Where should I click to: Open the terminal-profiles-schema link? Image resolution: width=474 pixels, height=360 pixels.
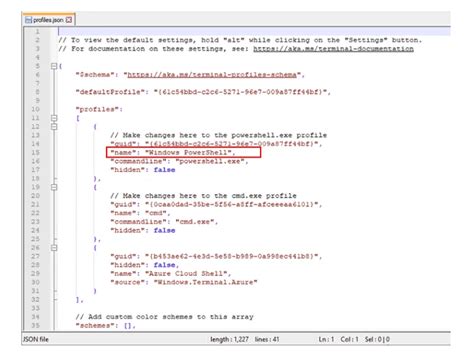tap(212, 75)
